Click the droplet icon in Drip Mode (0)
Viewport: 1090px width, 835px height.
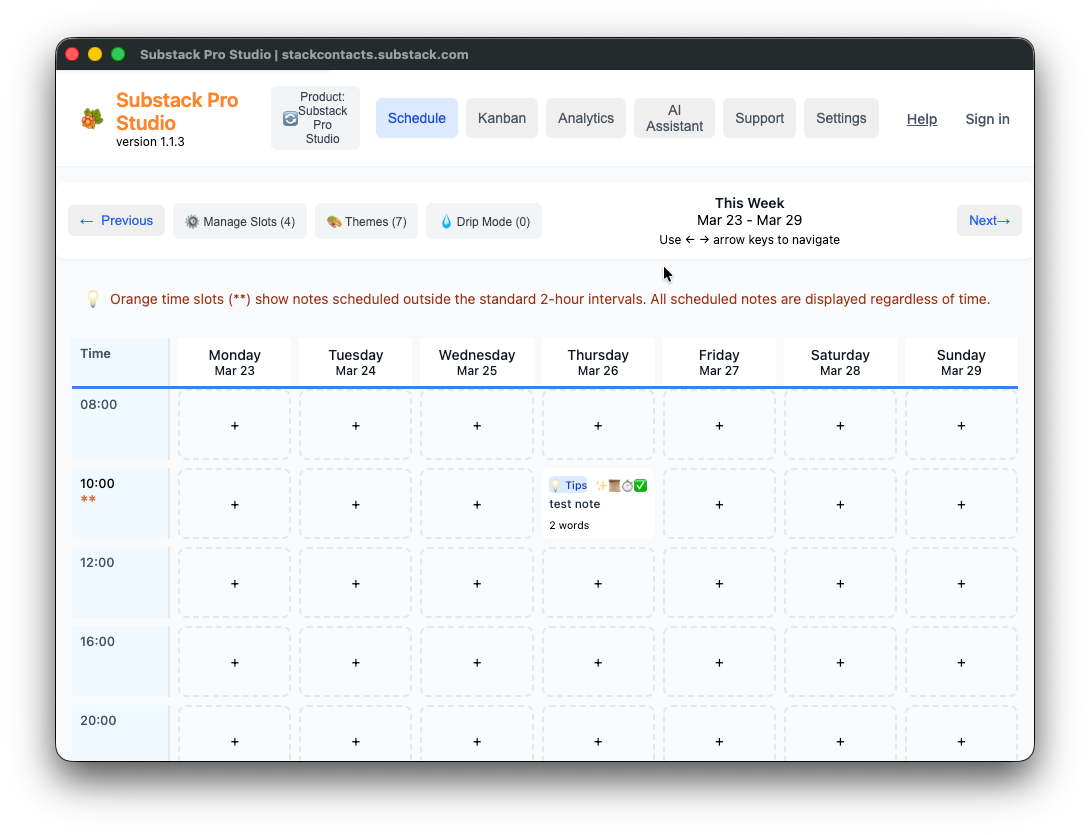pyautogui.click(x=446, y=222)
